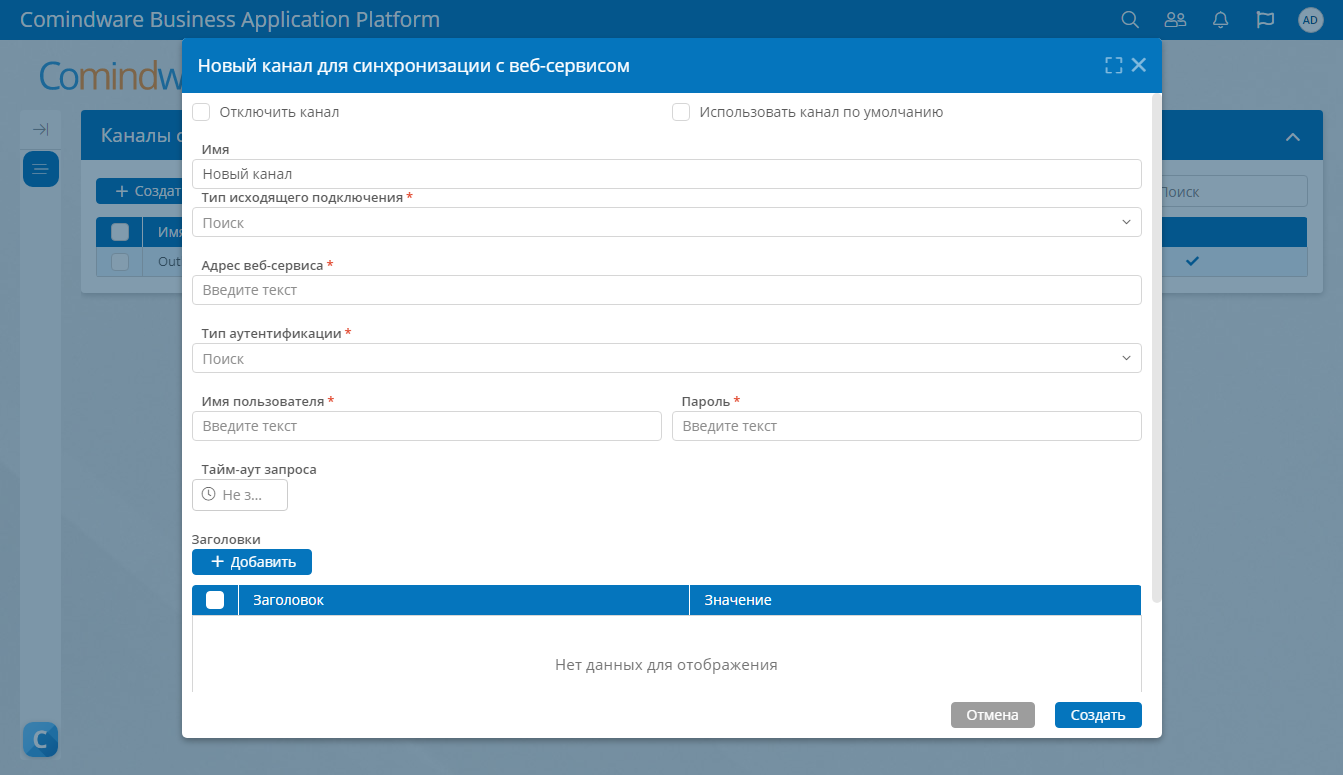1343x775 pixels.
Task: Click the flag icon in top bar
Action: pos(1265,20)
